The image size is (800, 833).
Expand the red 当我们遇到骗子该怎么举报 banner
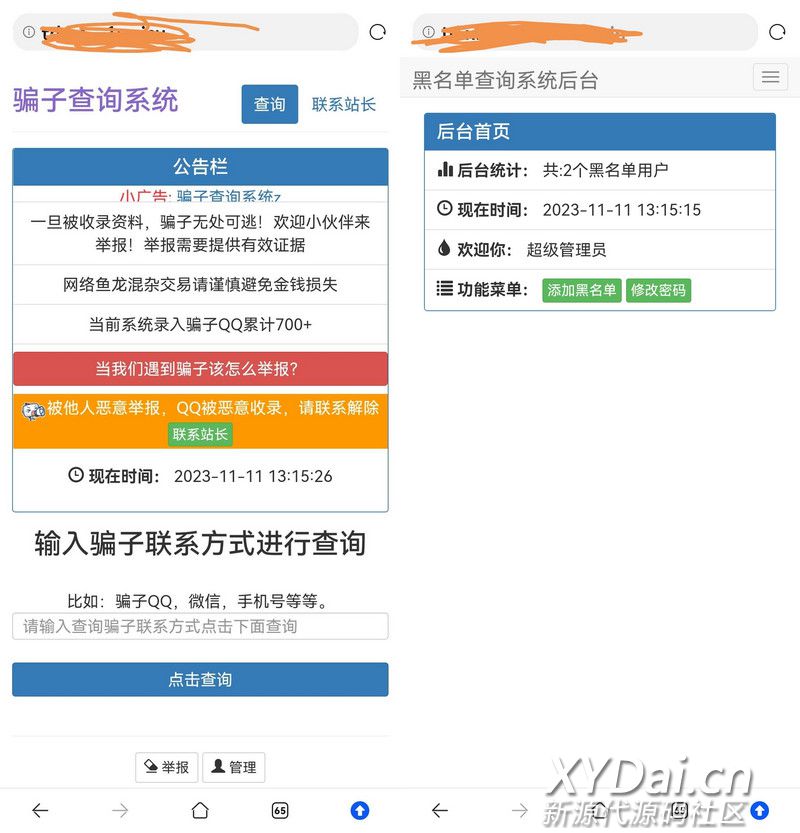pos(200,368)
